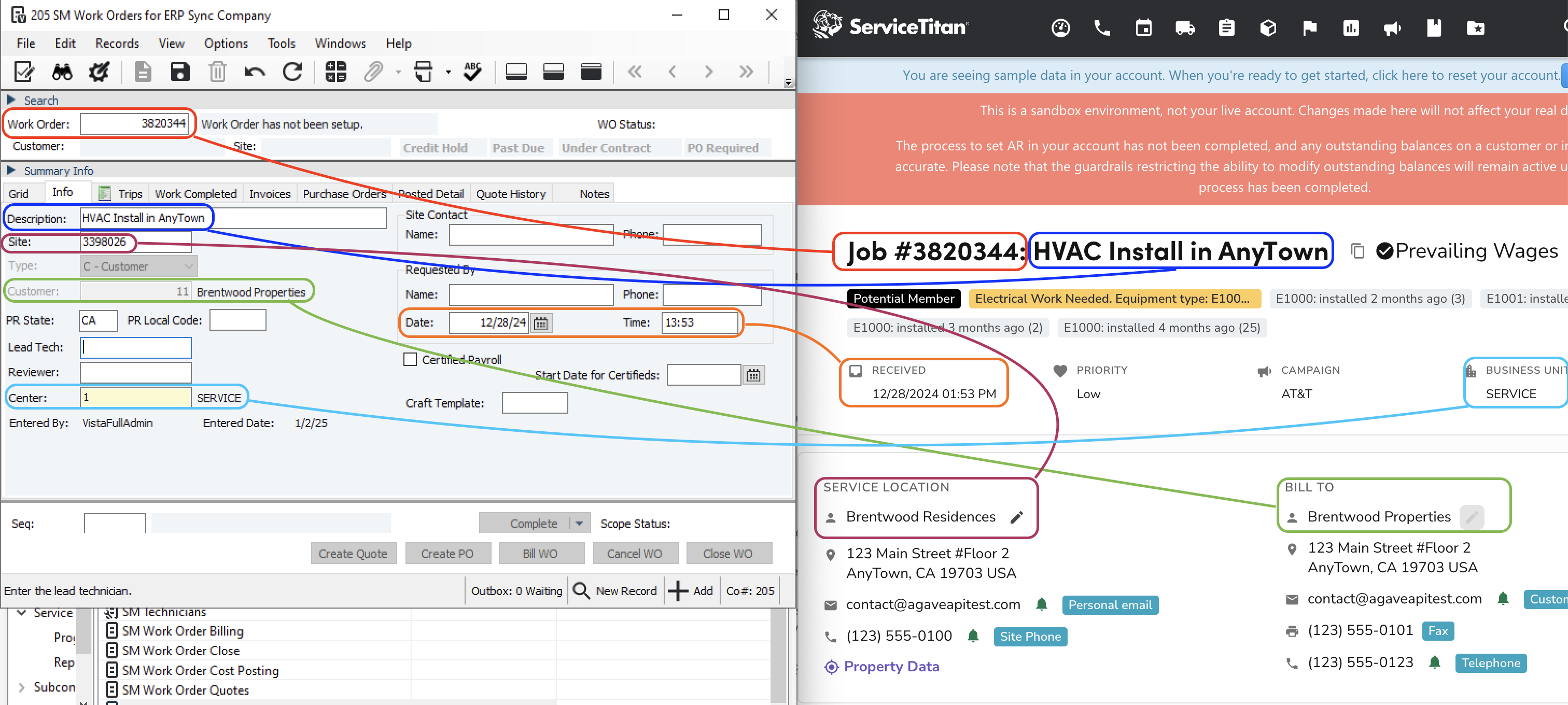Image resolution: width=1568 pixels, height=705 pixels.
Task: Run the ABC spell check icon
Action: [x=472, y=72]
